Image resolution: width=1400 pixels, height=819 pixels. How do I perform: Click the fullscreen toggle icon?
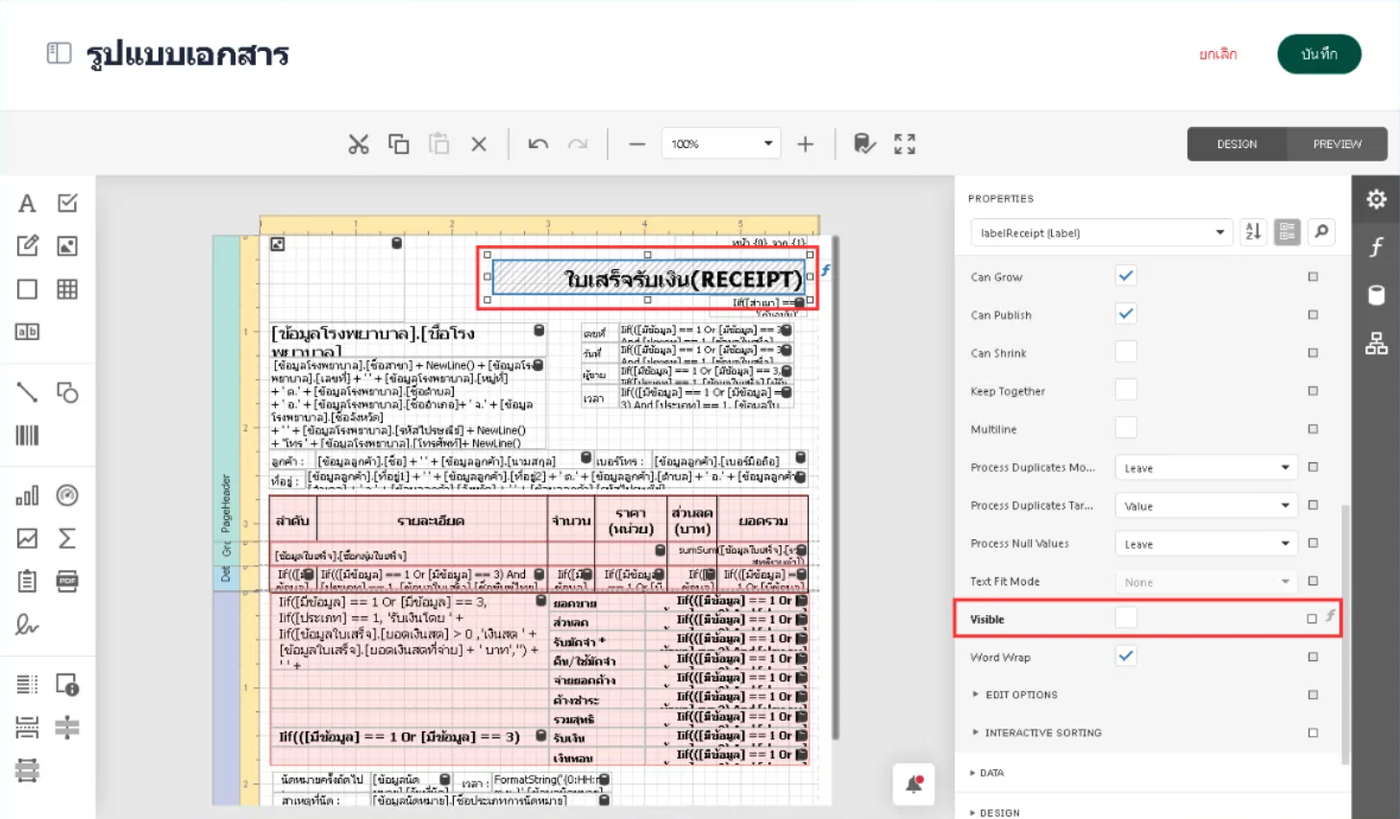[x=905, y=144]
